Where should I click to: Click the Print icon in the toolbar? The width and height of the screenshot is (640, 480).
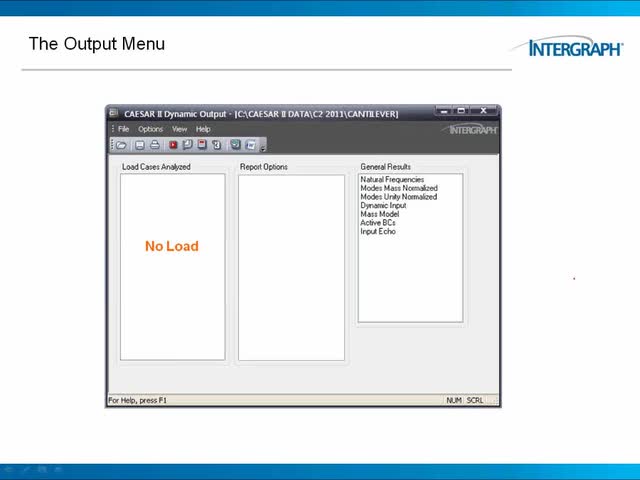point(155,144)
